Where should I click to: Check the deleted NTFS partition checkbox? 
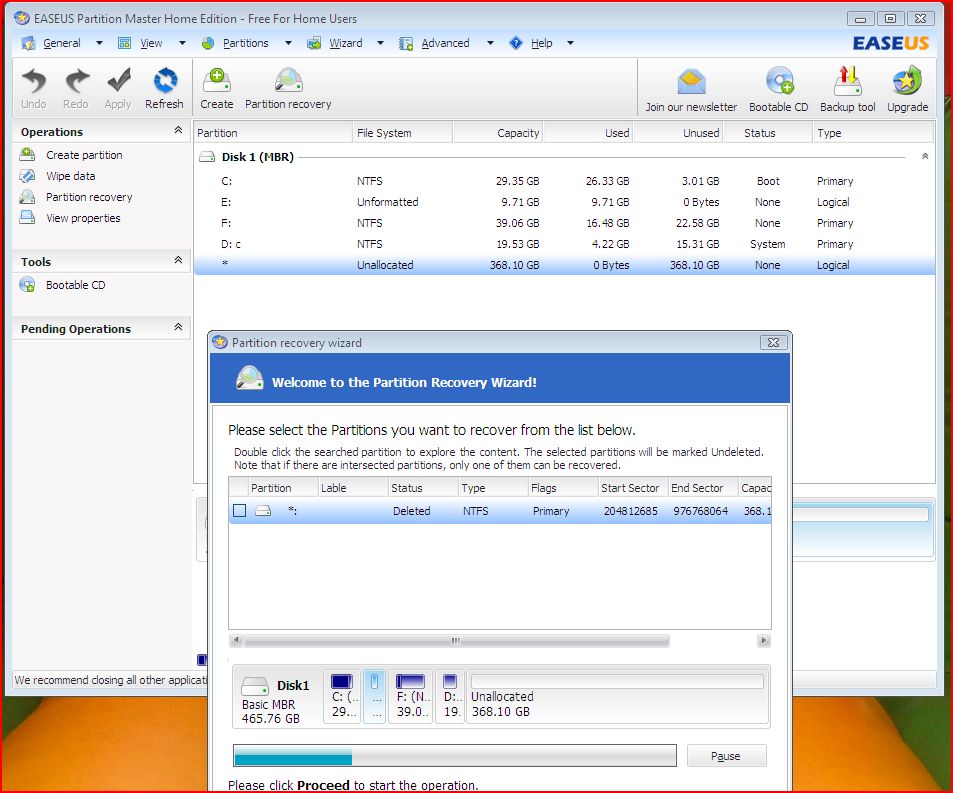click(x=239, y=510)
